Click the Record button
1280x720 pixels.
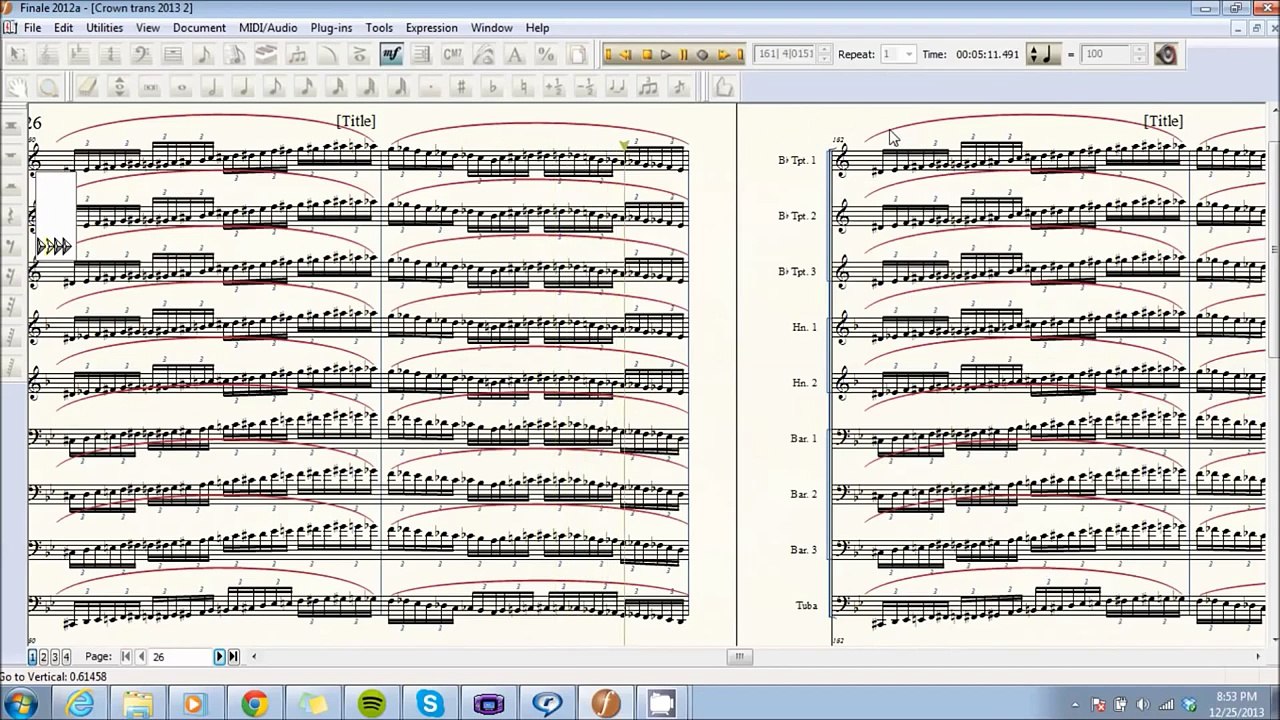702,54
